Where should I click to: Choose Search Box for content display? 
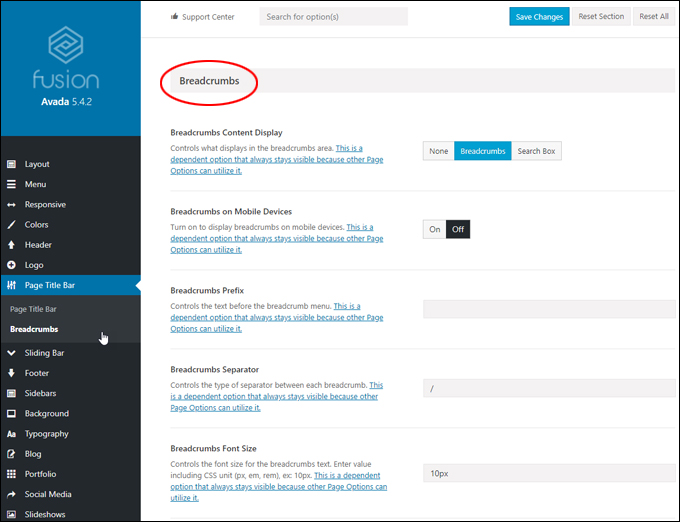[x=536, y=151]
